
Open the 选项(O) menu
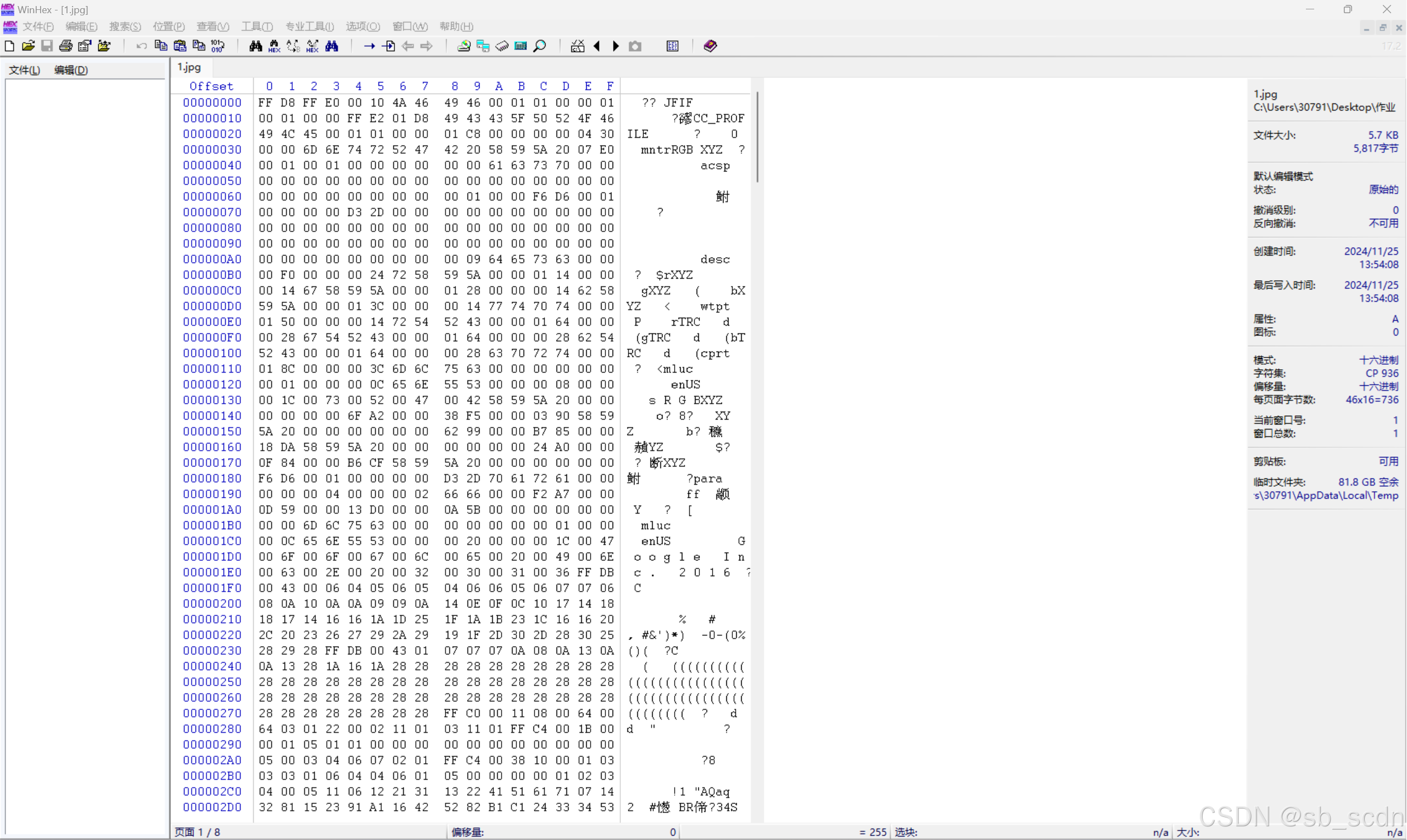pyautogui.click(x=363, y=26)
